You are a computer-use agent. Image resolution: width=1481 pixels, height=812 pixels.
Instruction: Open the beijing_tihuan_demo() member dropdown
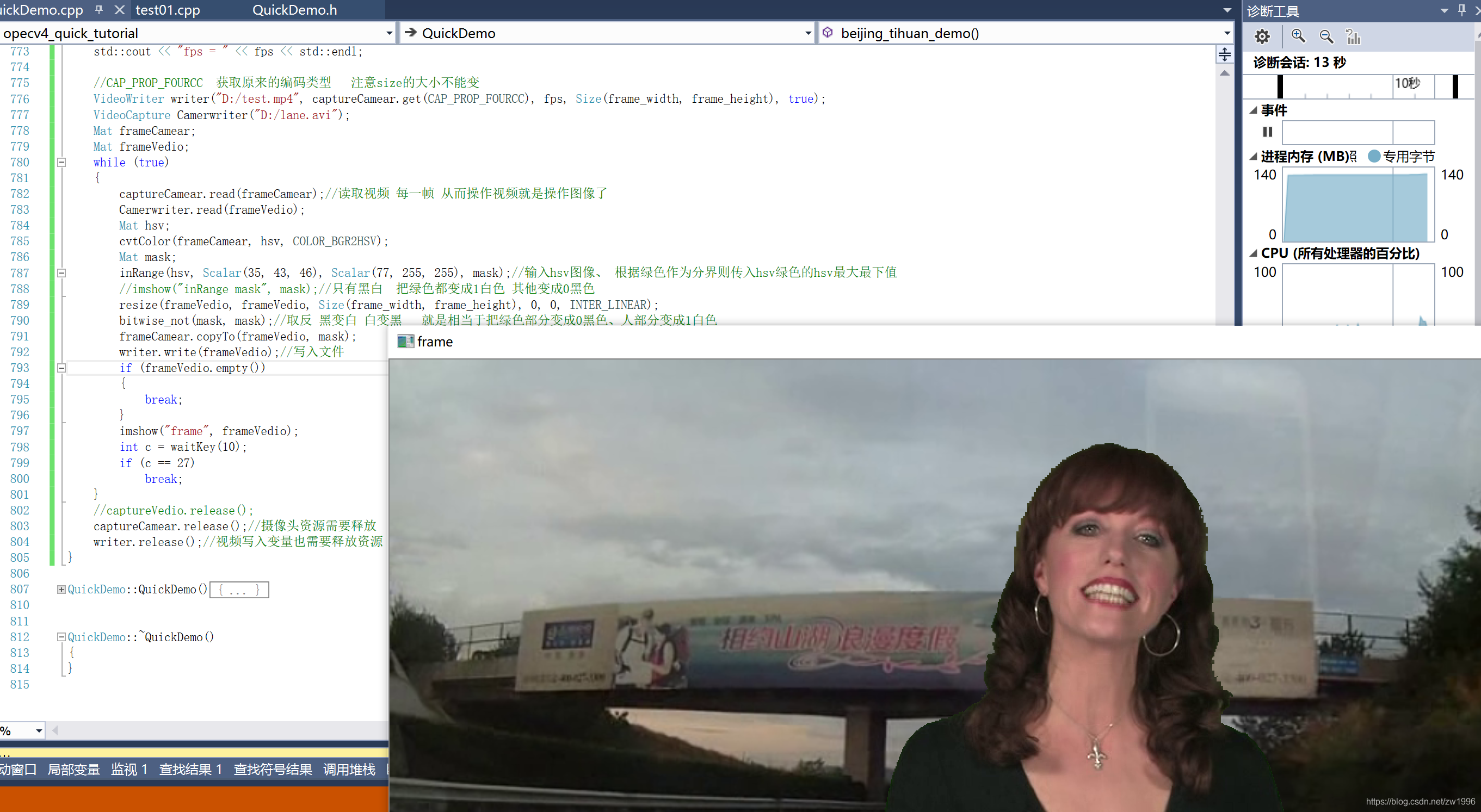point(1227,33)
